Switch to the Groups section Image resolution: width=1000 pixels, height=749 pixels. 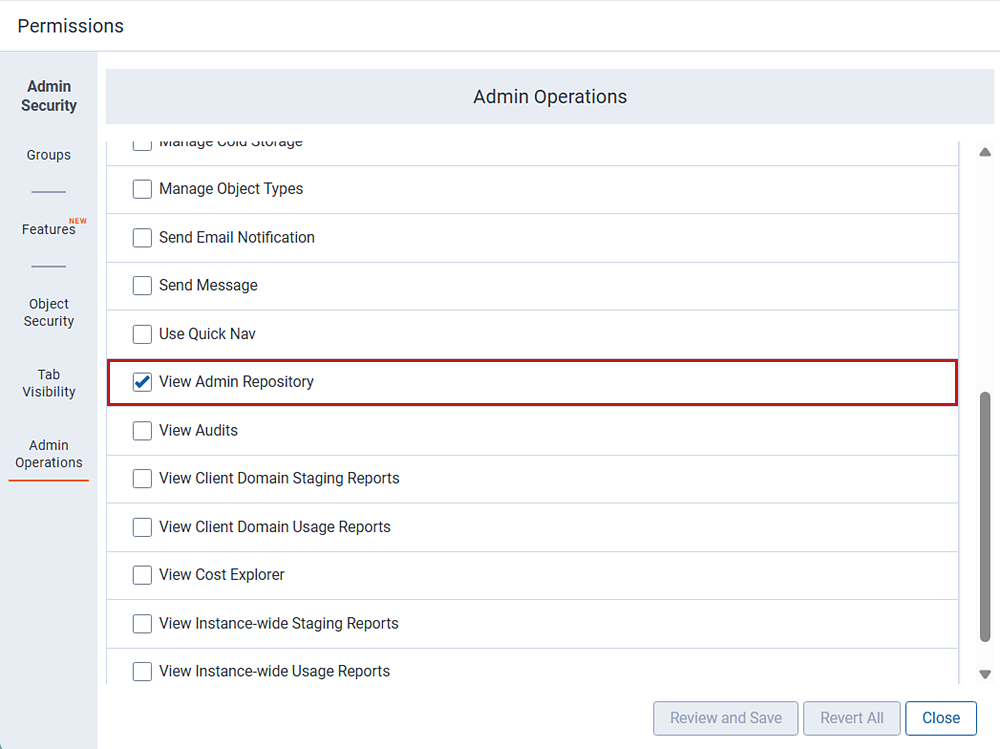point(48,155)
